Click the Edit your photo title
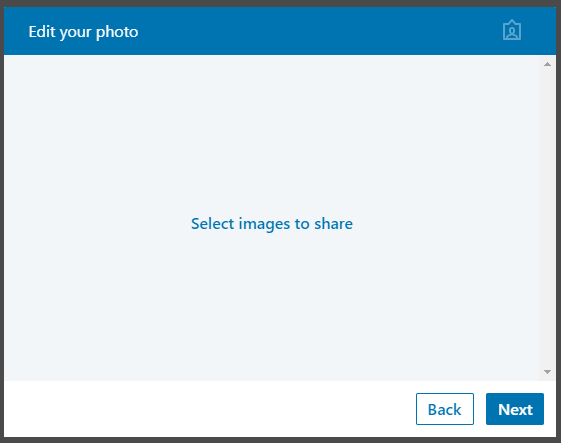Screen dimensions: 561x443 [x=83, y=32]
